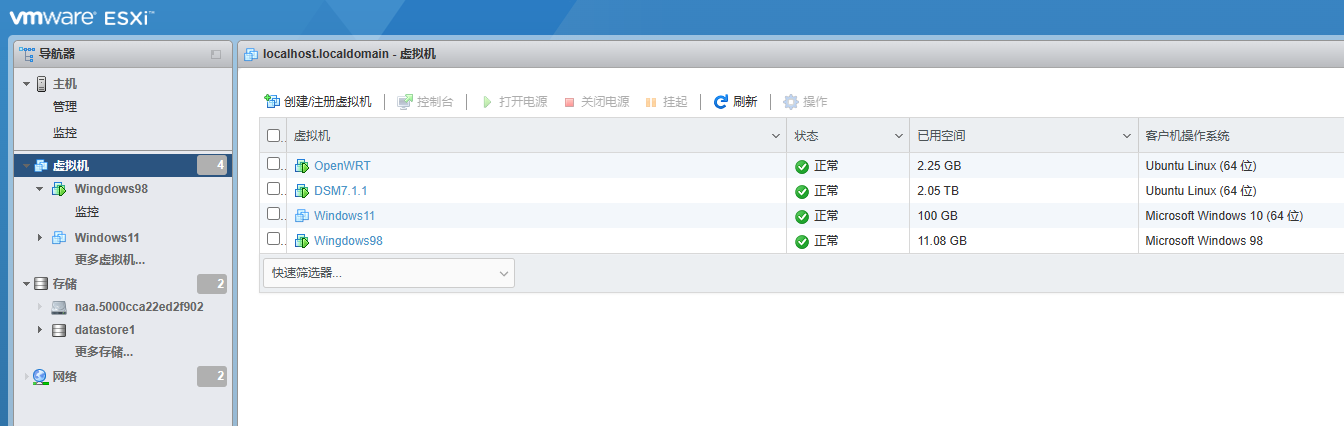Click the green status icon for DSM7.1.1
Screen dimensions: 1344x426
click(802, 192)
